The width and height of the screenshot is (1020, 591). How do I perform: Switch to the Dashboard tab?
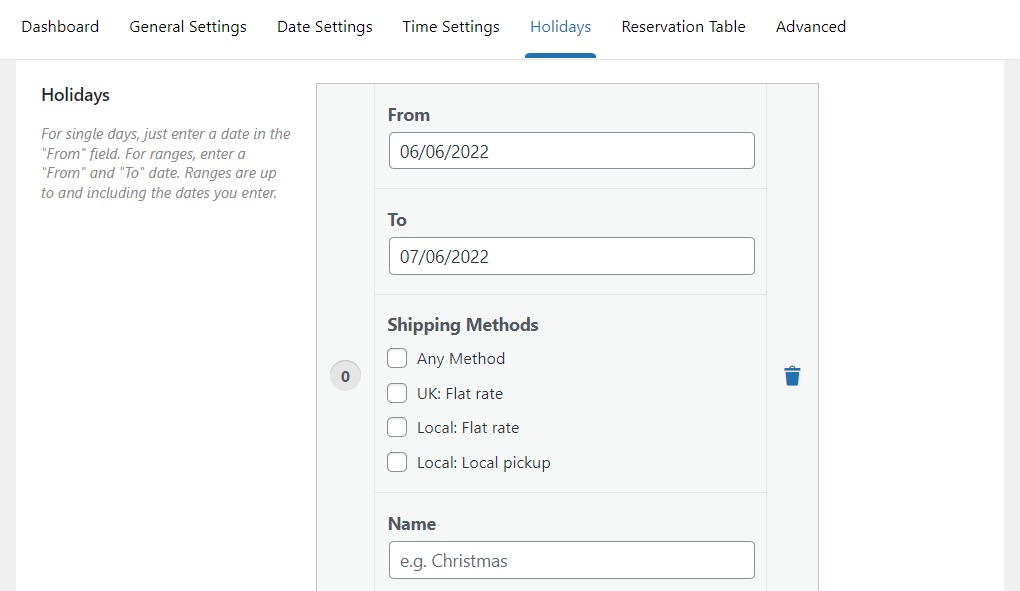click(60, 27)
